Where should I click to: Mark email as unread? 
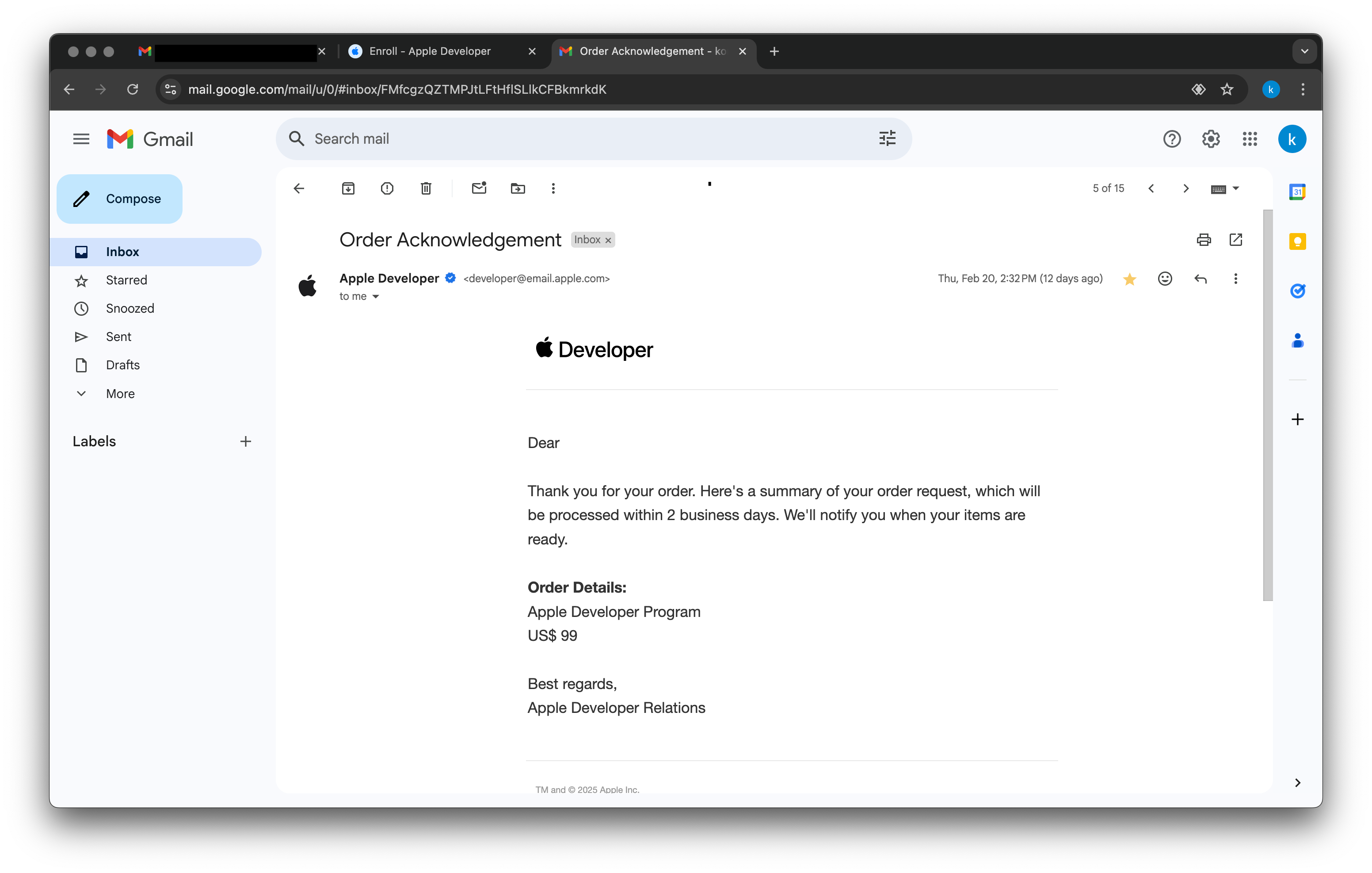(x=479, y=188)
